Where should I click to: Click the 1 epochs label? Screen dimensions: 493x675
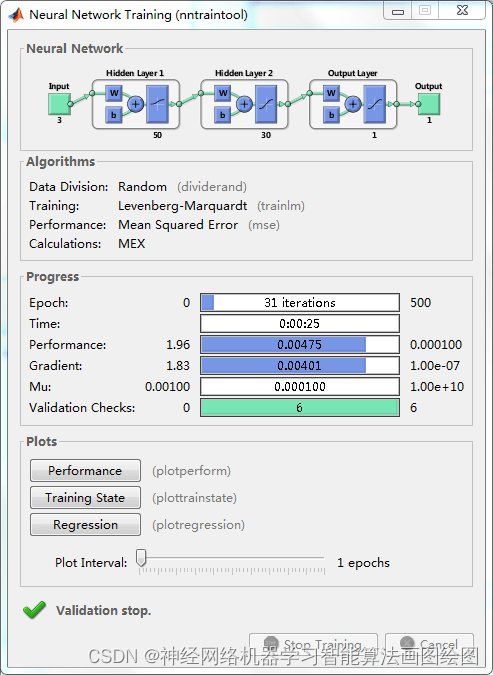click(363, 563)
